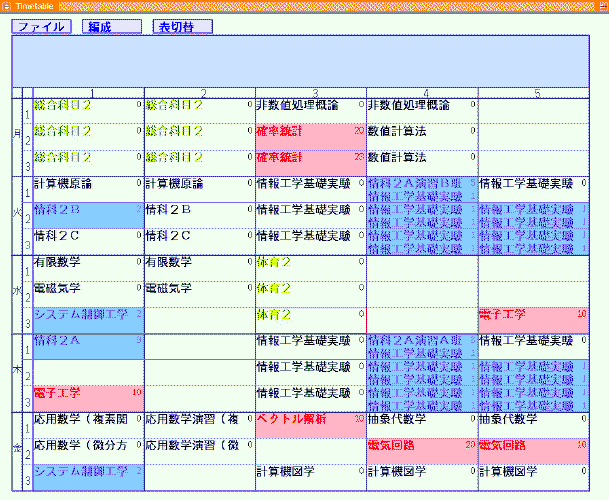Screen dimensions: 609x500
Task: Open the ファイル menu
Action: pyautogui.click(x=41, y=27)
